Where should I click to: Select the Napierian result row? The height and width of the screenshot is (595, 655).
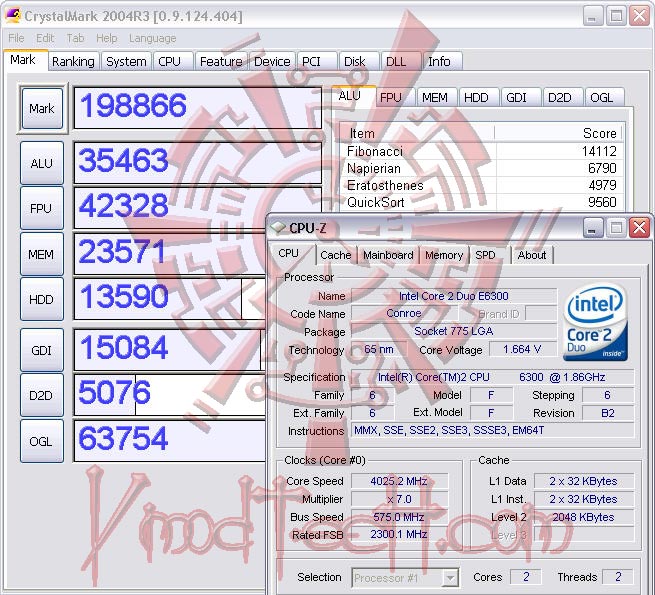pyautogui.click(x=482, y=168)
